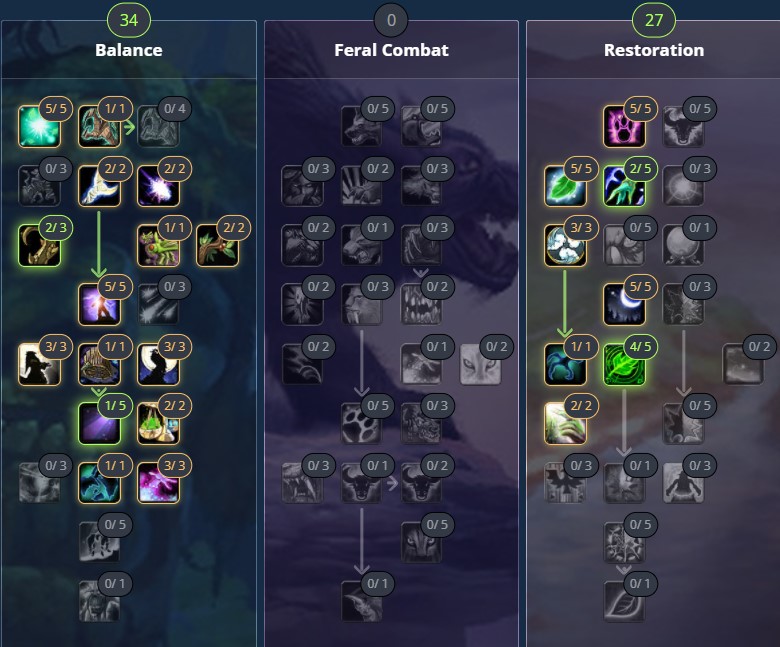Click the 0 points counter above Feral Combat
780x647 pixels.
(x=391, y=20)
